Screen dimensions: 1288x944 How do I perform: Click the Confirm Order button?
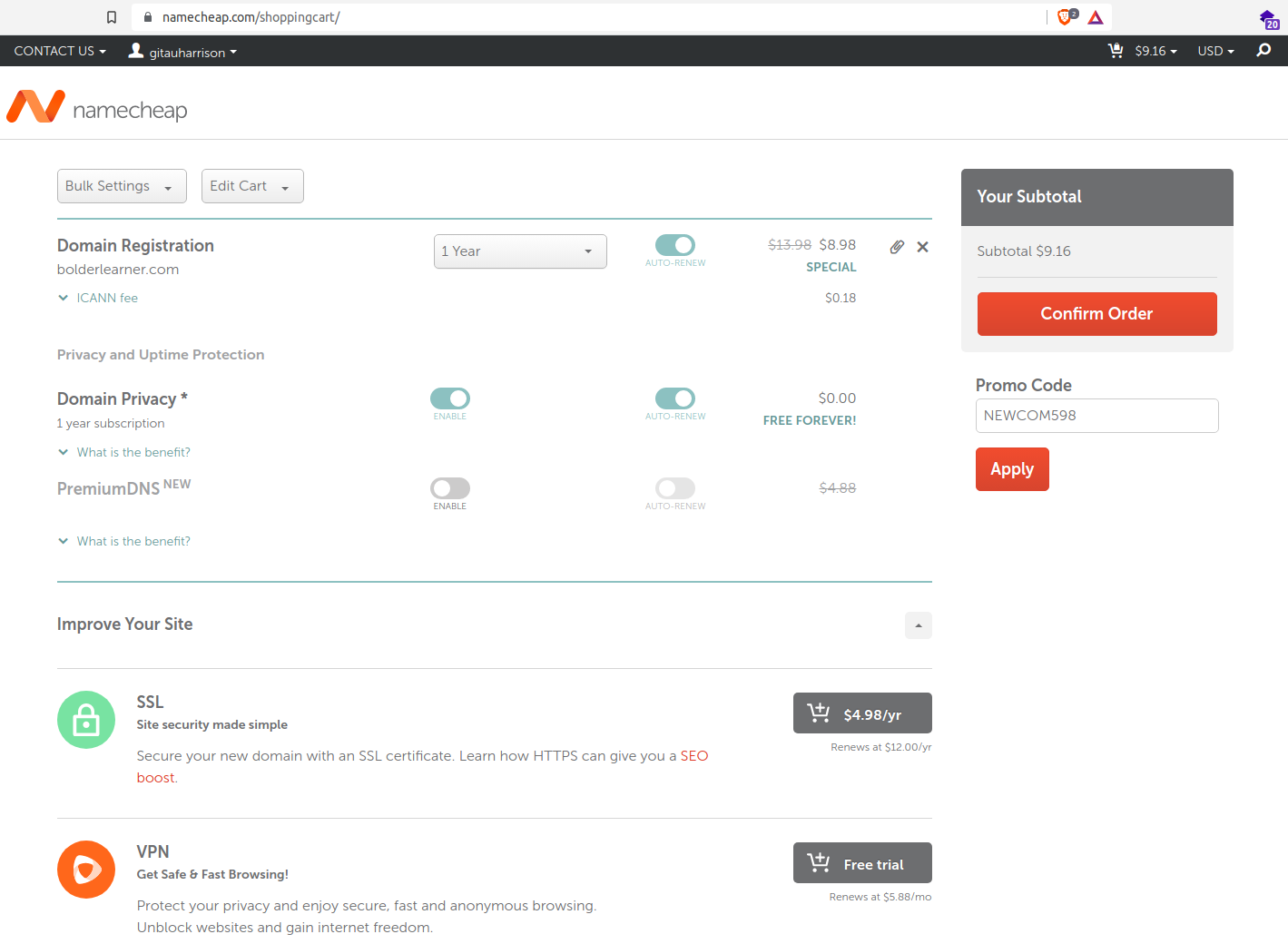click(1096, 314)
